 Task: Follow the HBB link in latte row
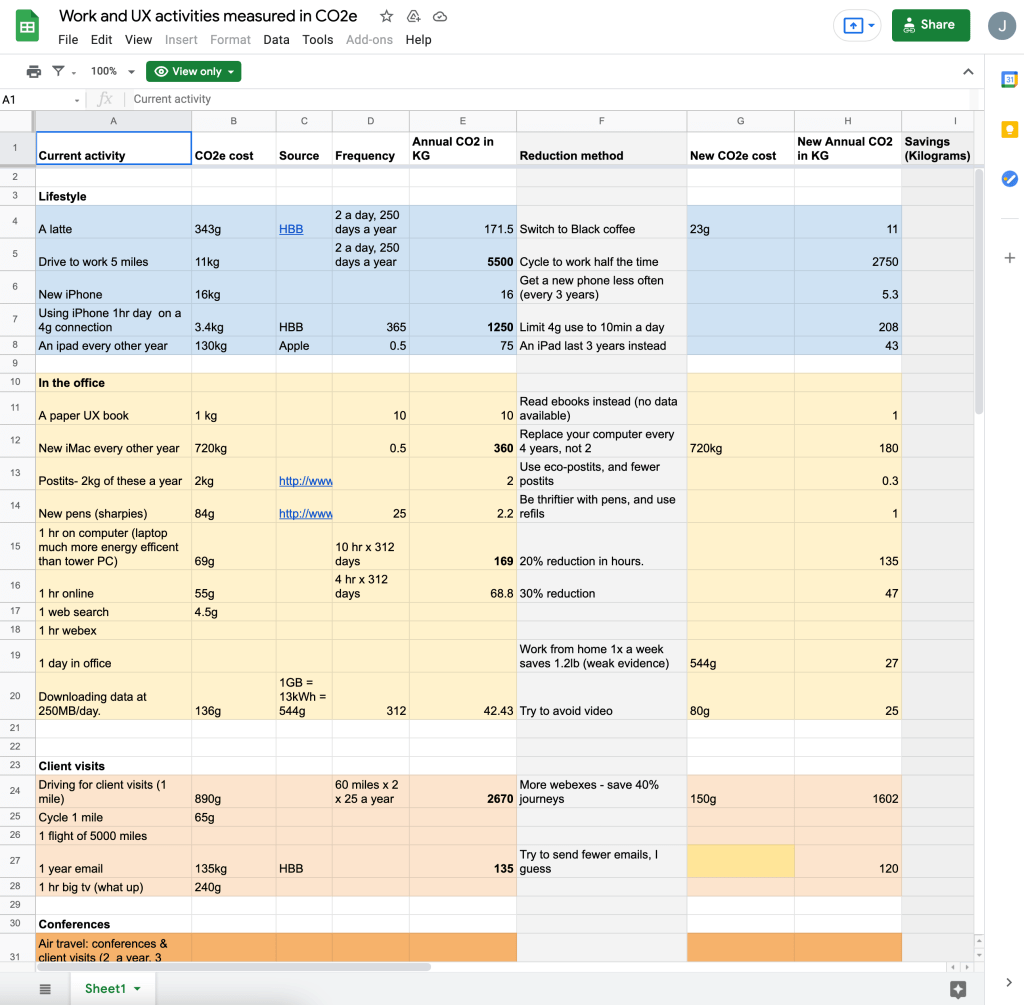tap(291, 229)
